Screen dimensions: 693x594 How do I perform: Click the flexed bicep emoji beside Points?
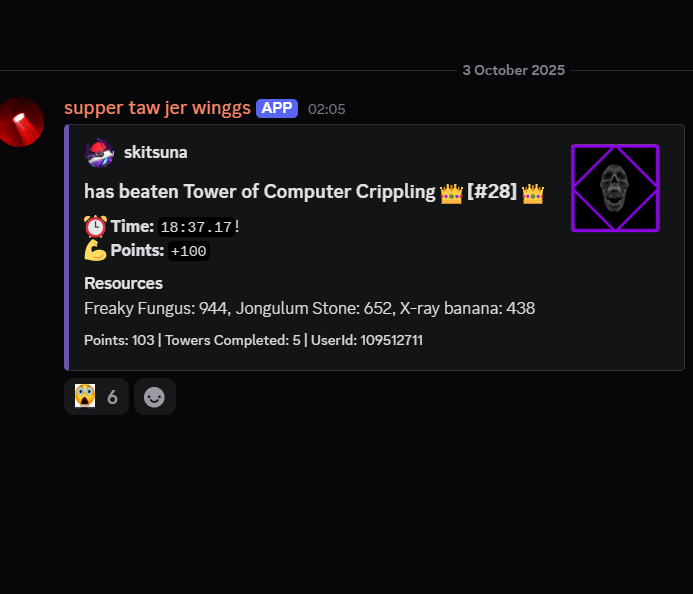[x=95, y=251]
